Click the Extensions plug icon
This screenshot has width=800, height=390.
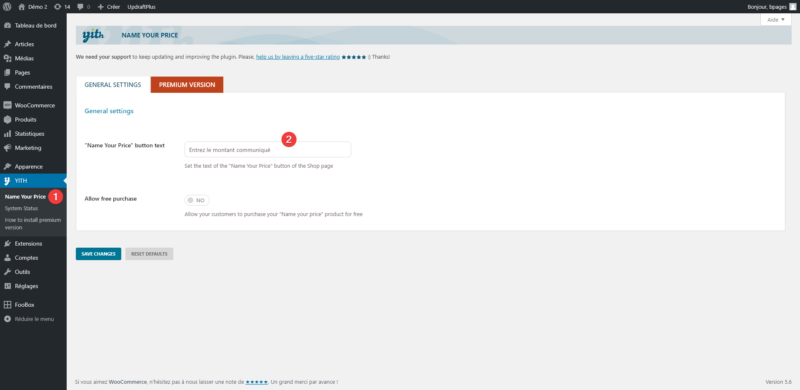coord(7,243)
